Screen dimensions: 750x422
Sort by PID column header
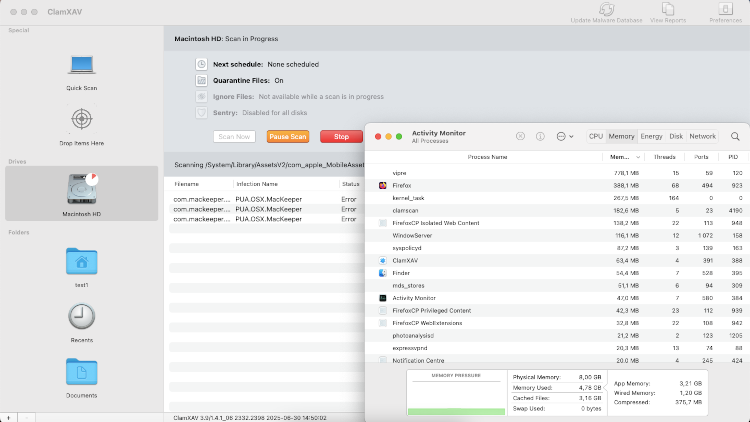click(733, 157)
